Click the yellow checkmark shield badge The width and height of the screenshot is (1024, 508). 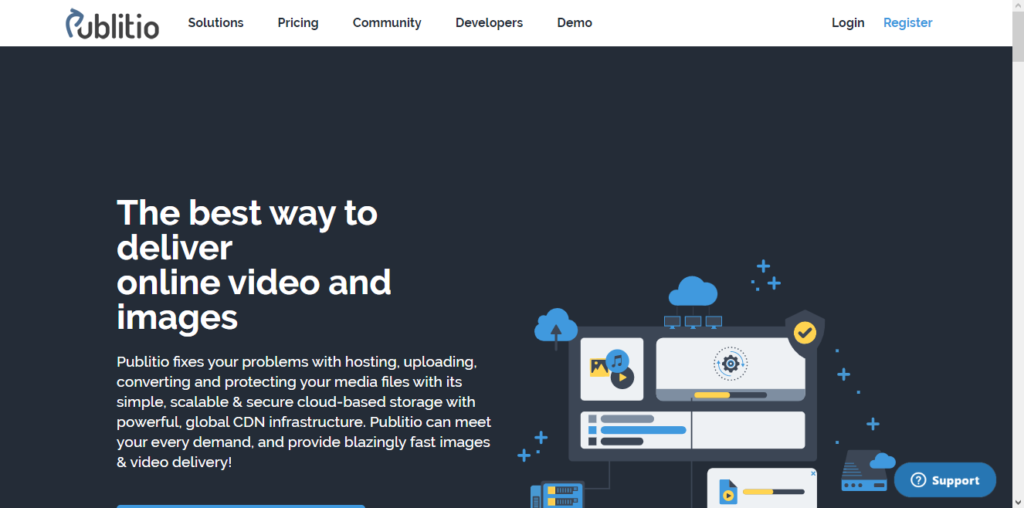tap(805, 333)
